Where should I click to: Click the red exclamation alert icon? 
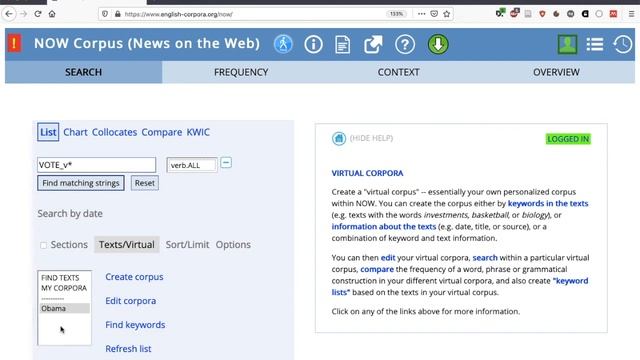[x=14, y=43]
